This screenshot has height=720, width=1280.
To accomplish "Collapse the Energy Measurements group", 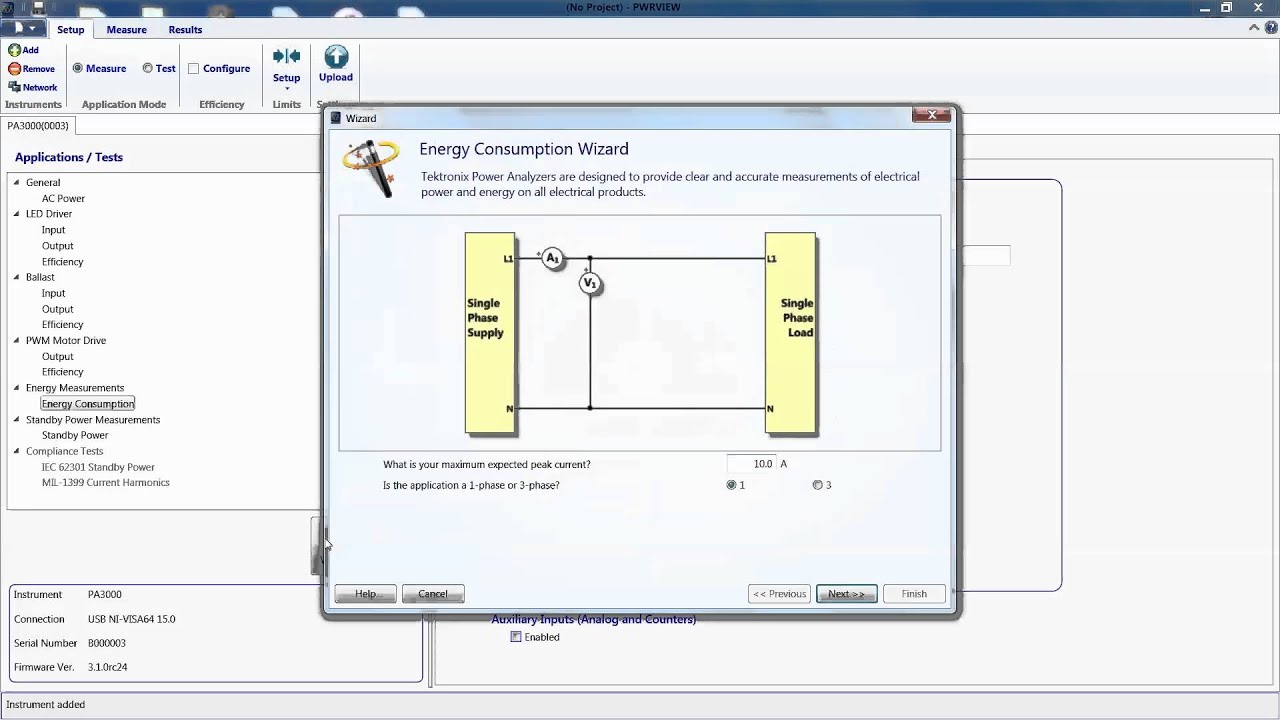I will (x=16, y=388).
